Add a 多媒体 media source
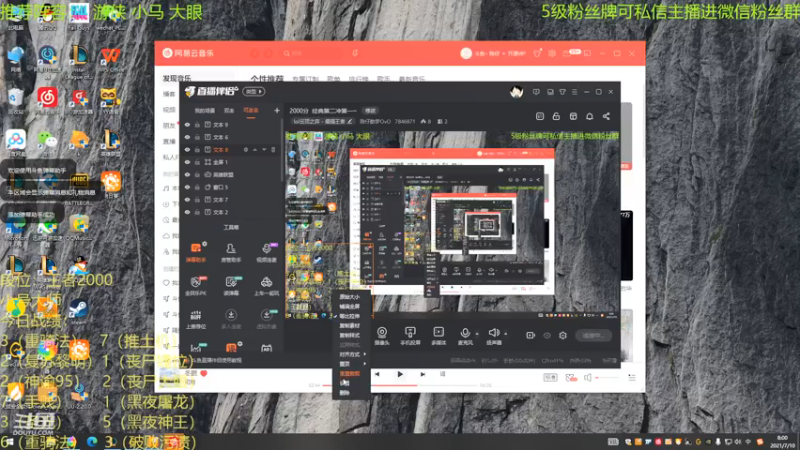Screen dimensions: 800x450 pos(438,336)
